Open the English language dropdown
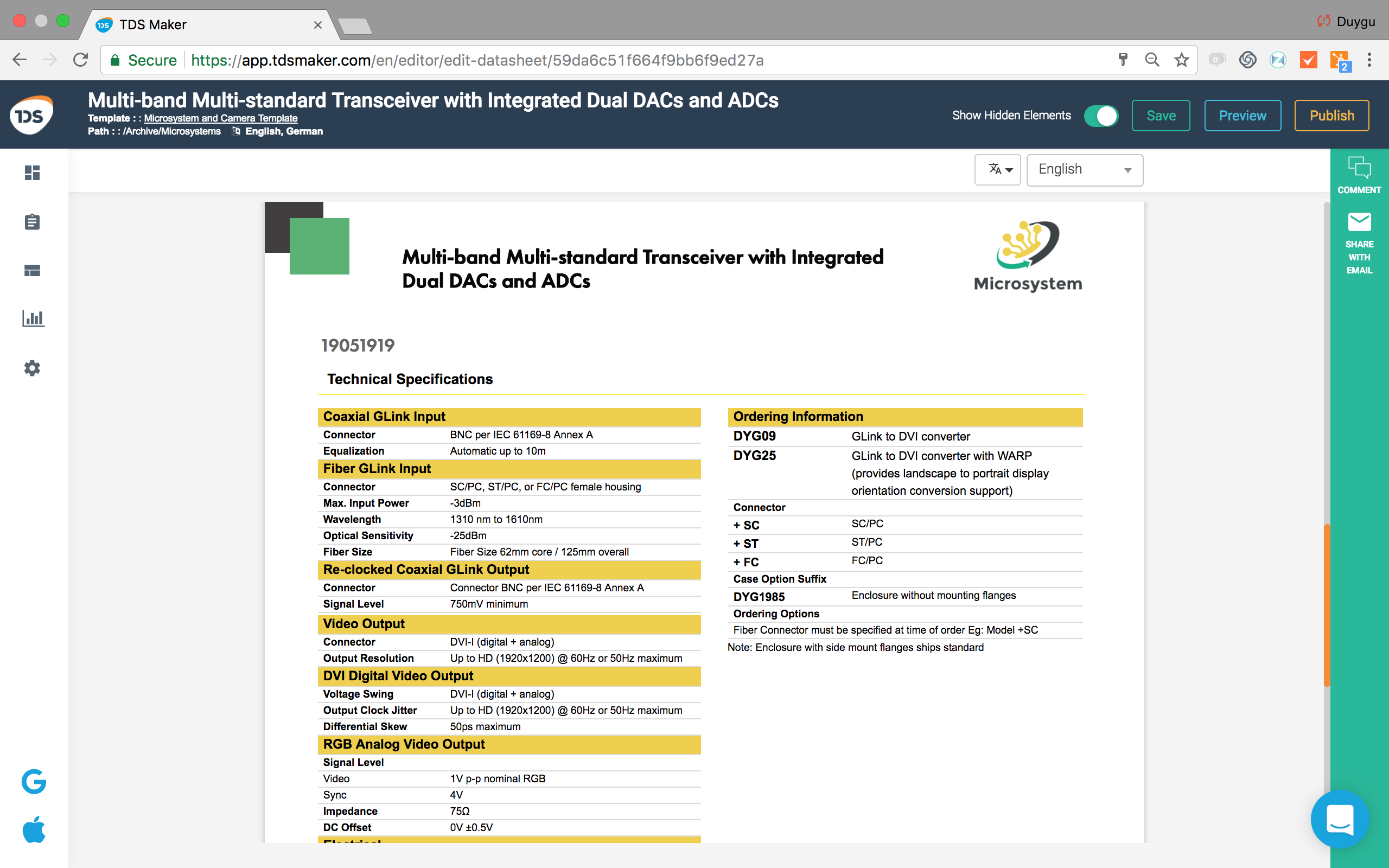Viewport: 1389px width, 868px height. click(1084, 170)
